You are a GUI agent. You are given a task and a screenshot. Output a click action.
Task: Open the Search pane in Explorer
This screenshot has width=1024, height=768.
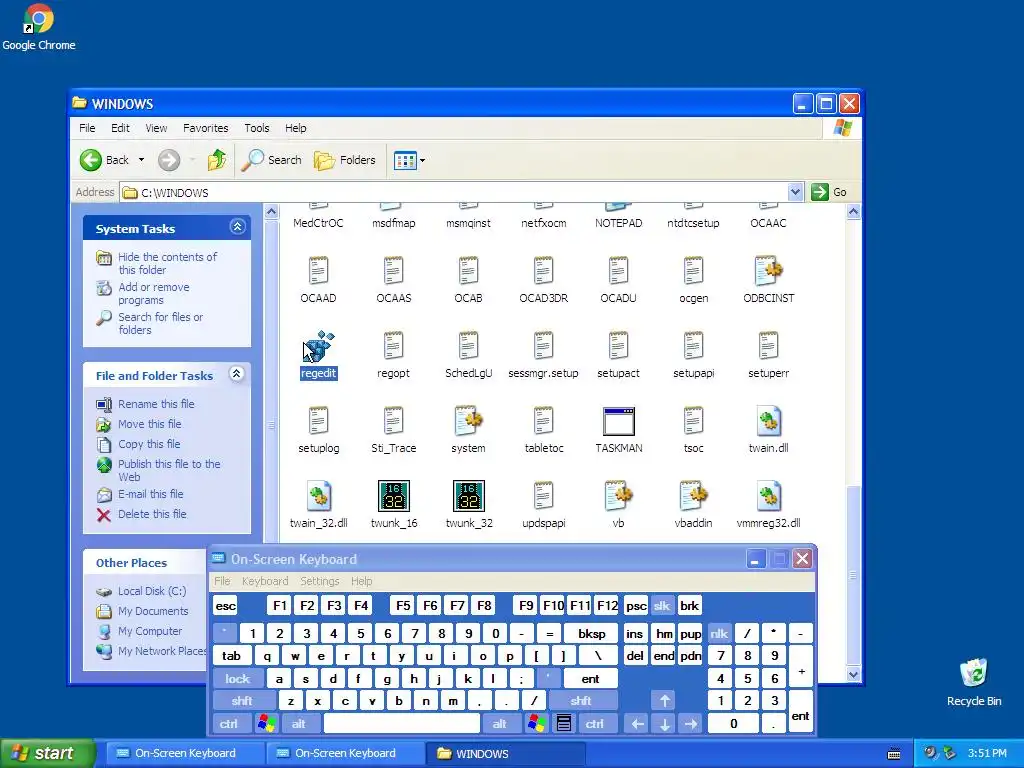(272, 160)
